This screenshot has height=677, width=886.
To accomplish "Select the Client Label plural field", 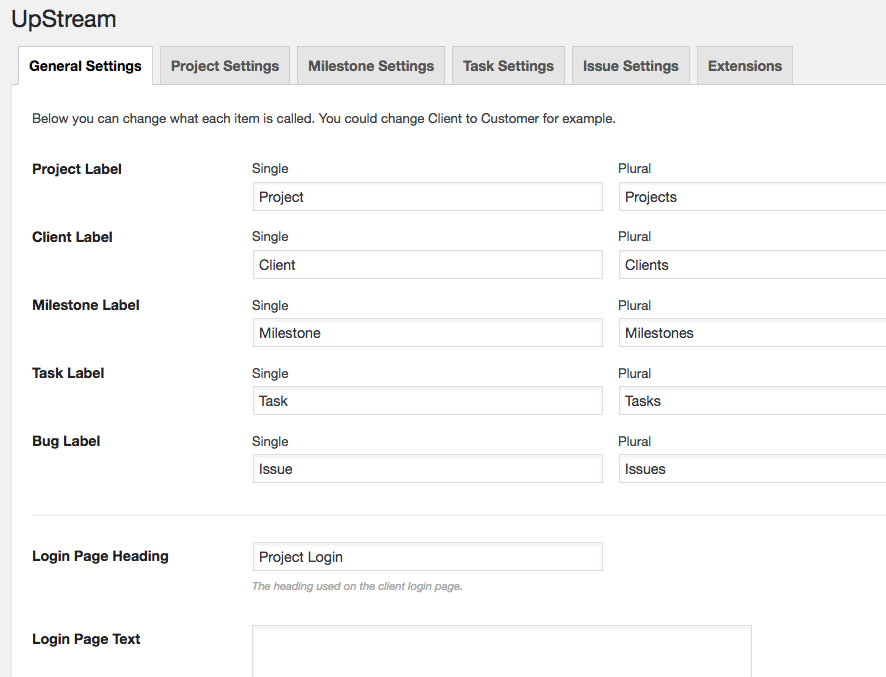I will (752, 265).
